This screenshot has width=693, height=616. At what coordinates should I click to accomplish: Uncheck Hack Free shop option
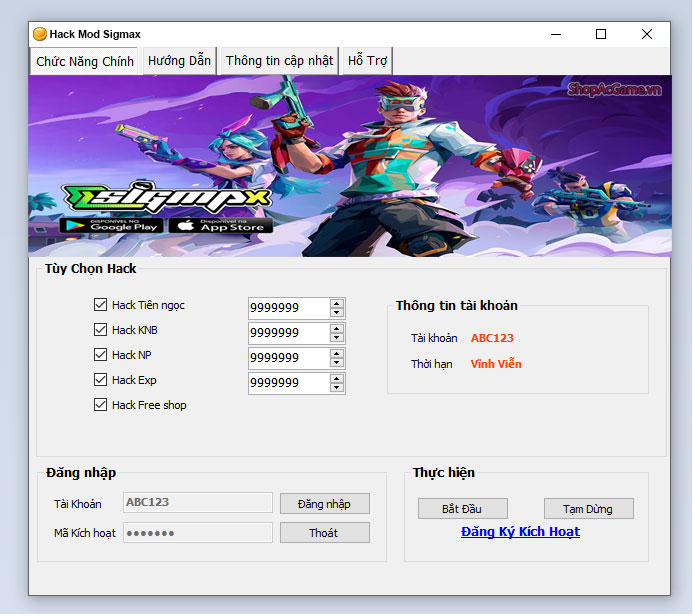point(100,405)
